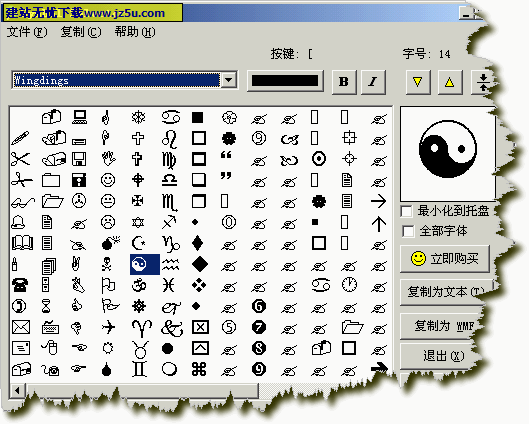Toggle italic with the I button
529x424 pixels.
373,81
